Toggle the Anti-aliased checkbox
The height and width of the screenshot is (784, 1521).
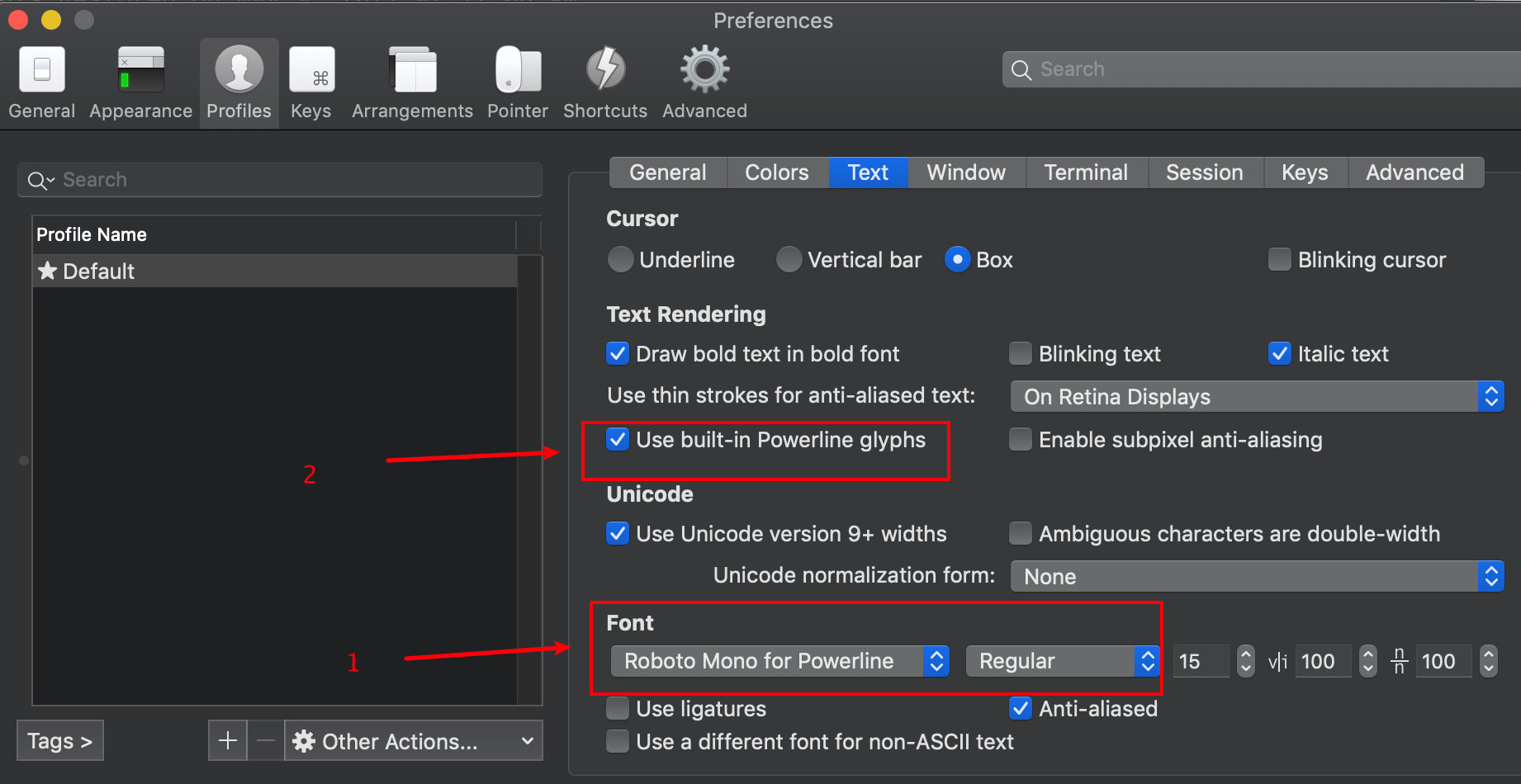point(1021,709)
